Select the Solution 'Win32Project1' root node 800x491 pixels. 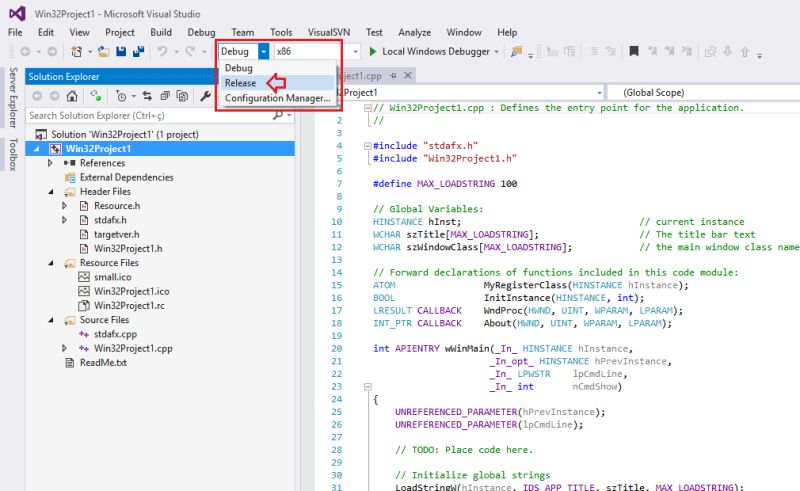point(124,134)
